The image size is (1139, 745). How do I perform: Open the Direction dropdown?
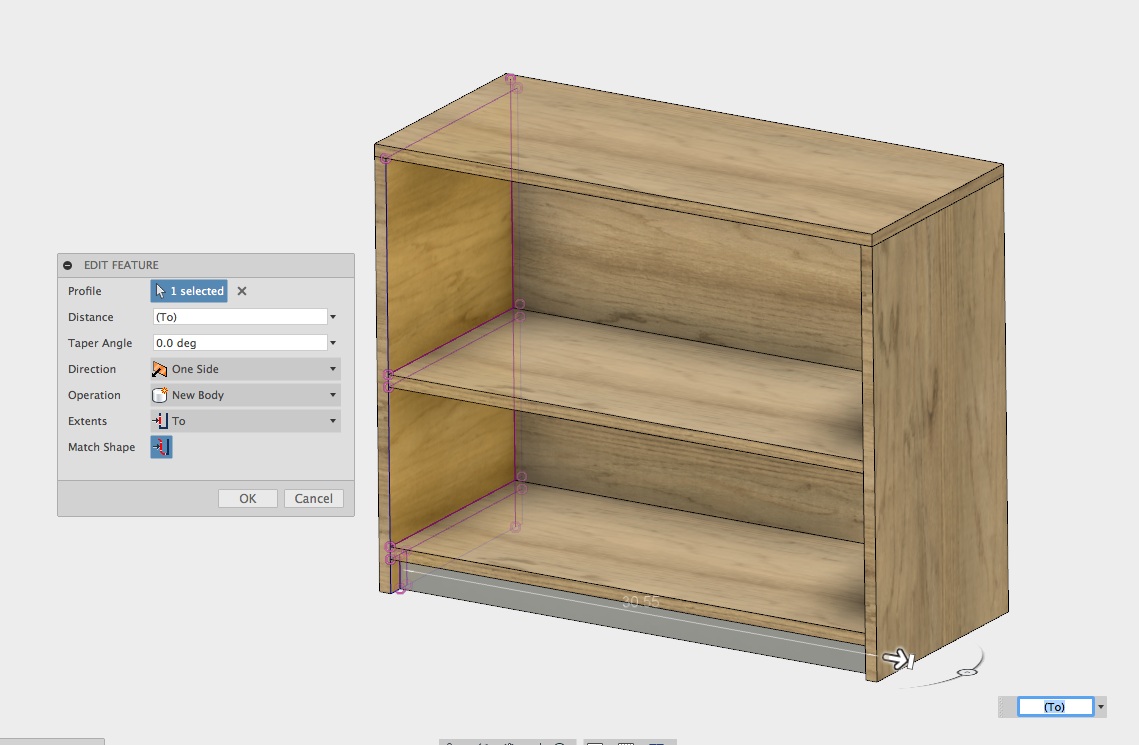click(x=332, y=369)
